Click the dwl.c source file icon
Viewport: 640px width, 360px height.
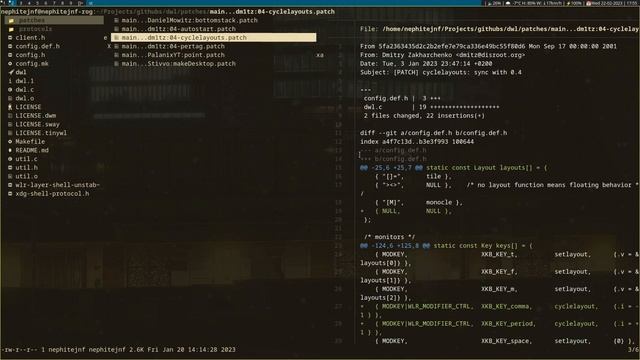tap(10, 89)
